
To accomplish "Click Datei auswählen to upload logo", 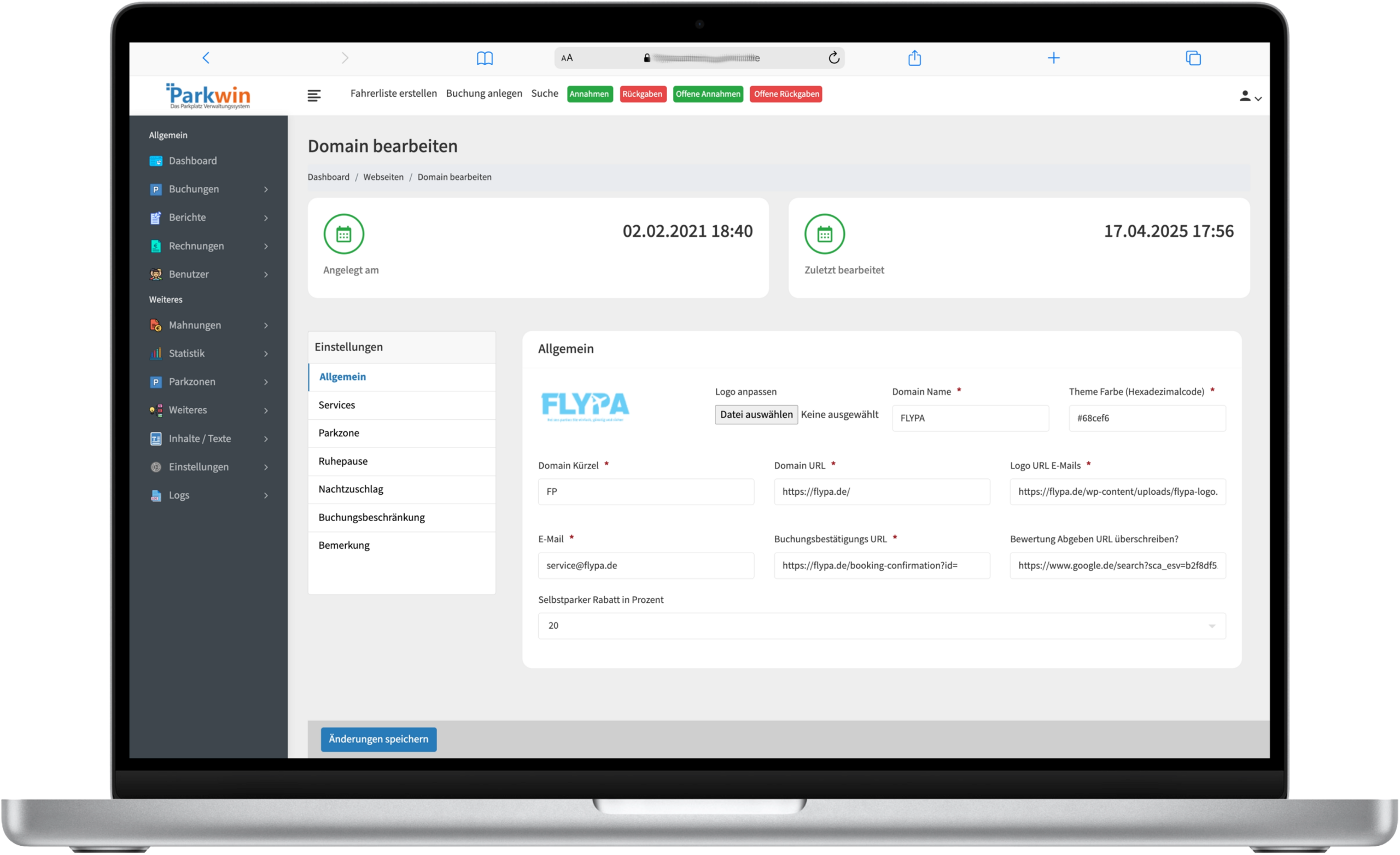I will click(756, 415).
